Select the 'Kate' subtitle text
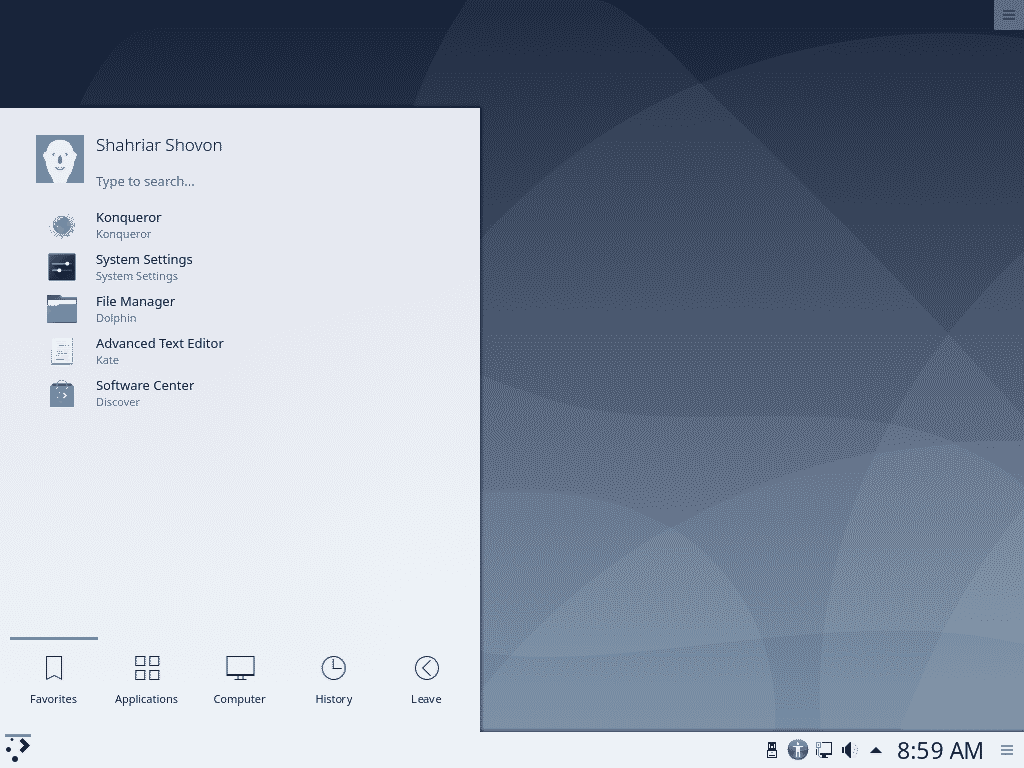 pyautogui.click(x=107, y=360)
